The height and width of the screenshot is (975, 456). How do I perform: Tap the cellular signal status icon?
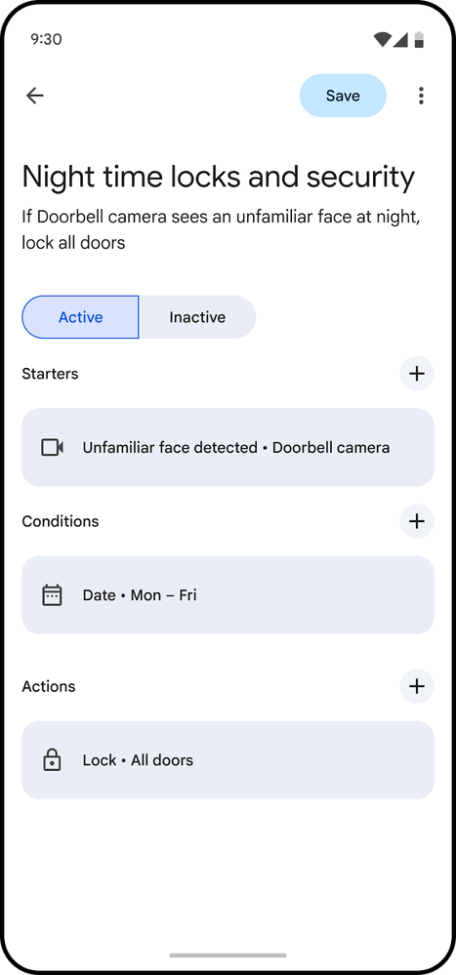click(x=401, y=40)
